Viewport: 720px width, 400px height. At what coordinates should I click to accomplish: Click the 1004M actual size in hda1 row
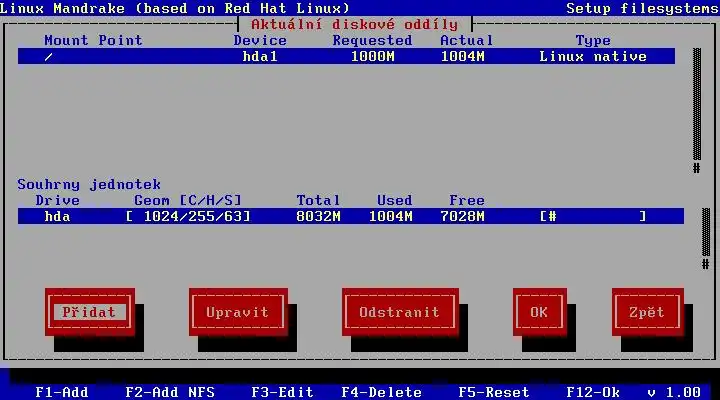pos(462,56)
